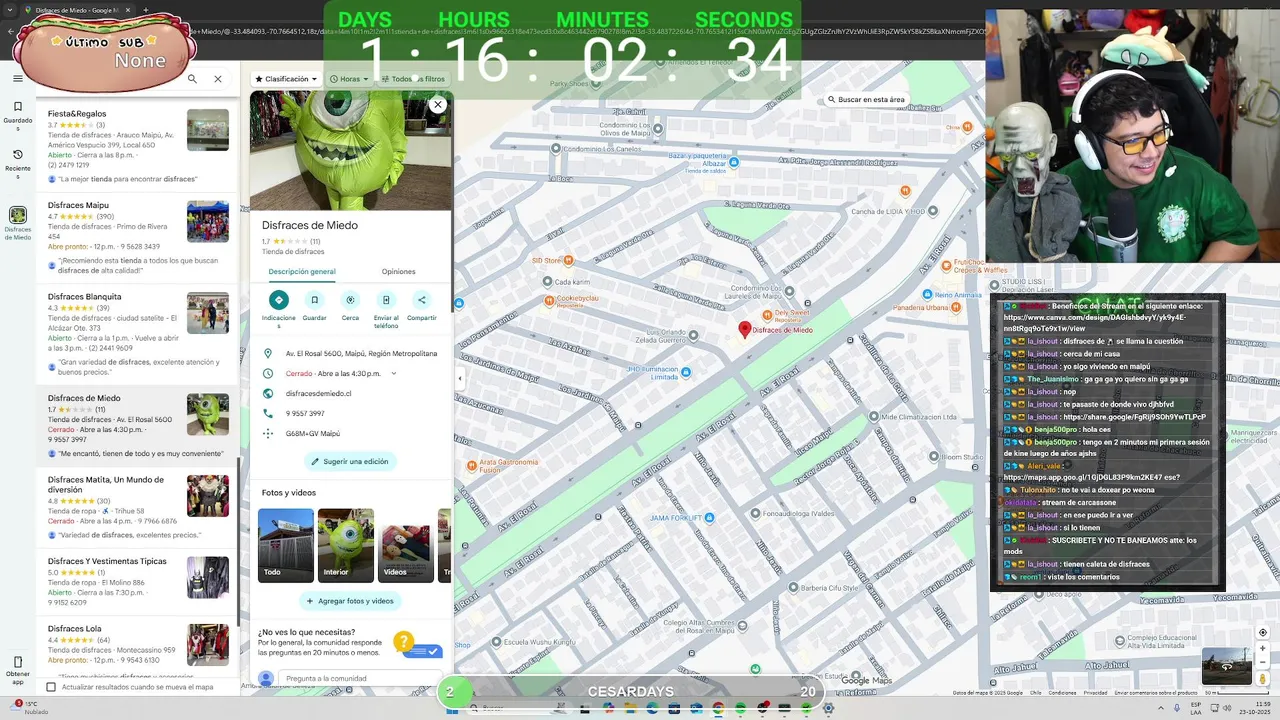This screenshot has height=720, width=1280.
Task: Click the Windows Start button
Action: [451, 709]
